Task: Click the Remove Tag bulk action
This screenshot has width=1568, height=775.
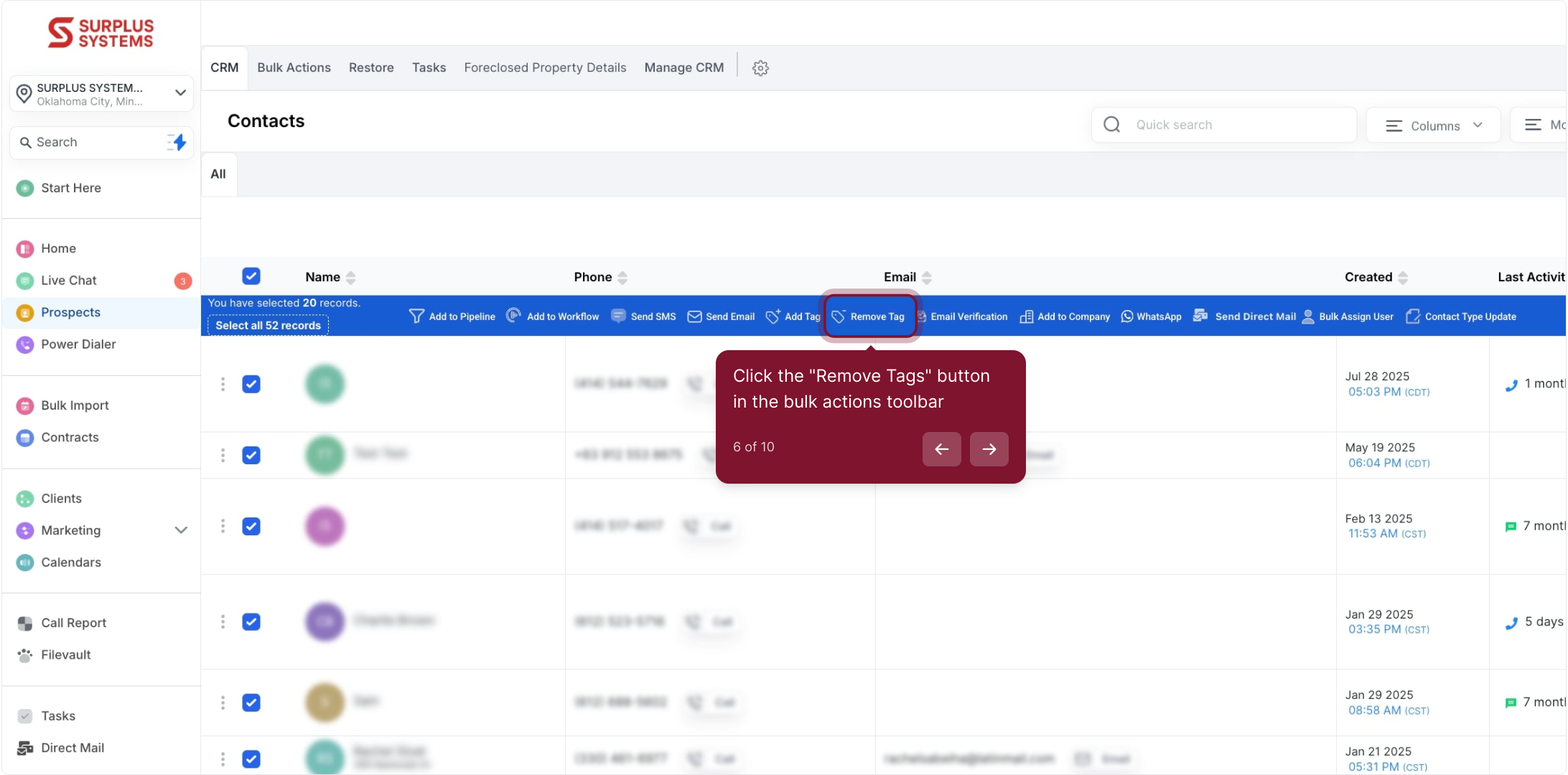Action: coord(869,316)
